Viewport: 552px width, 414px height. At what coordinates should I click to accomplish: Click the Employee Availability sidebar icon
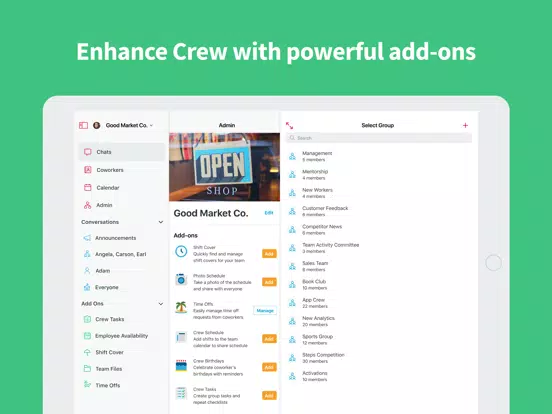coord(87,336)
